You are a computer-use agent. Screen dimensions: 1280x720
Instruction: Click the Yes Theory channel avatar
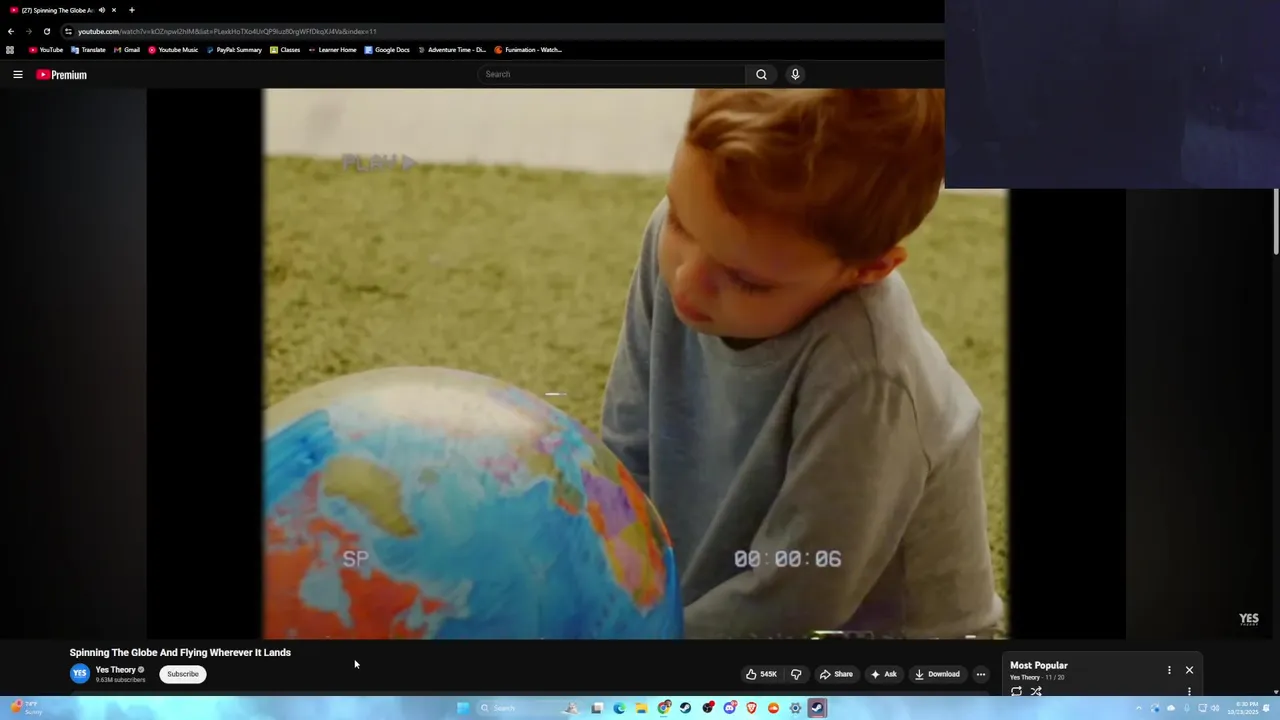pyautogui.click(x=80, y=674)
